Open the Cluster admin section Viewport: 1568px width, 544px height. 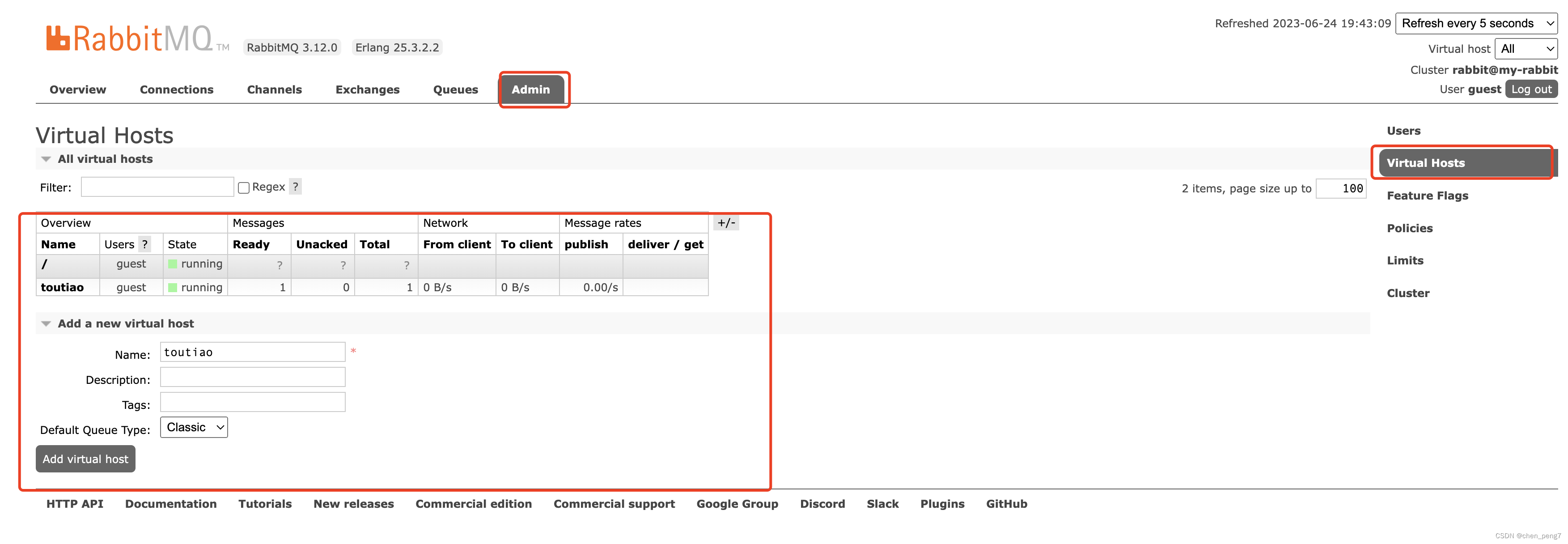(1408, 293)
